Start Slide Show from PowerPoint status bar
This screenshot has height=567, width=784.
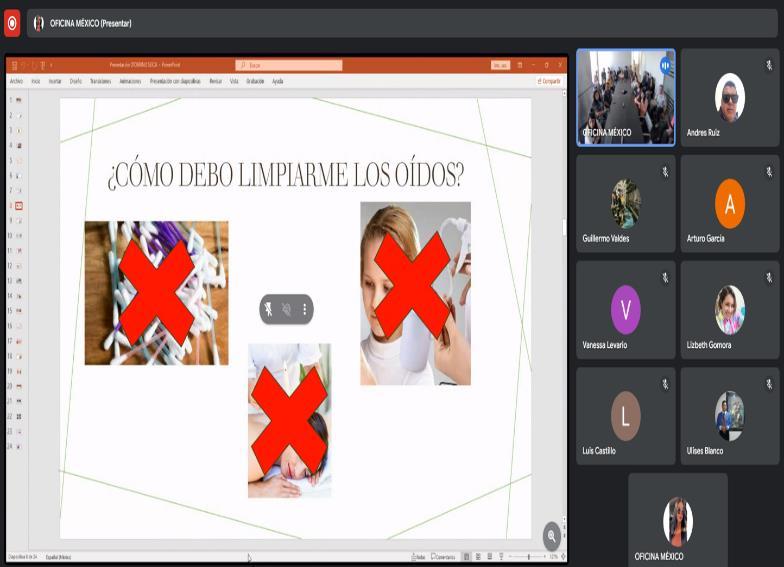(x=501, y=556)
